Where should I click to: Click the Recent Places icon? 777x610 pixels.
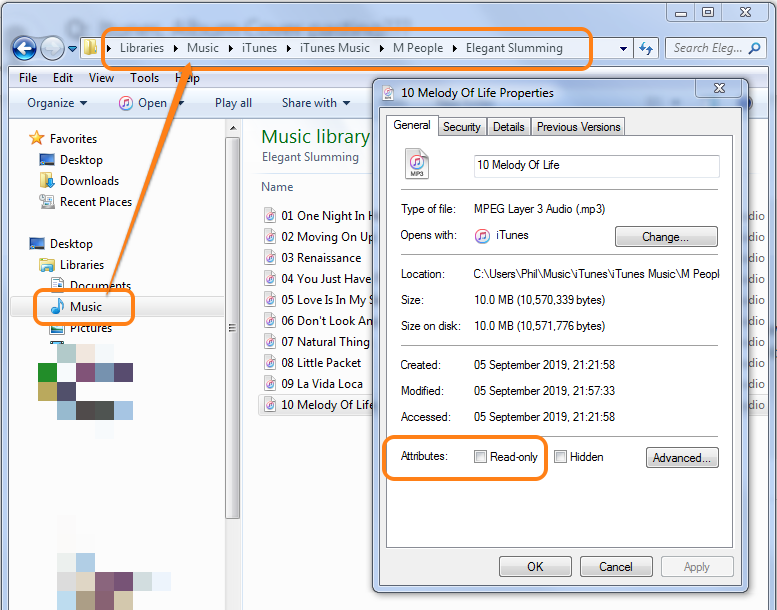(x=47, y=202)
